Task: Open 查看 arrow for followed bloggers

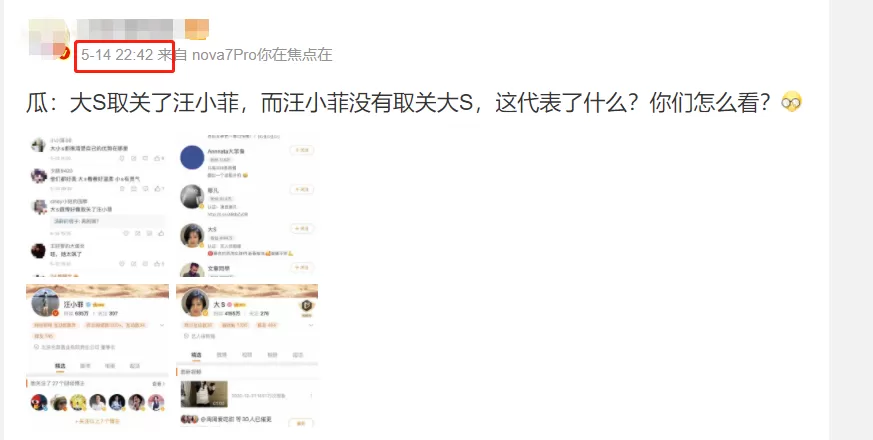Action: pyautogui.click(x=158, y=384)
